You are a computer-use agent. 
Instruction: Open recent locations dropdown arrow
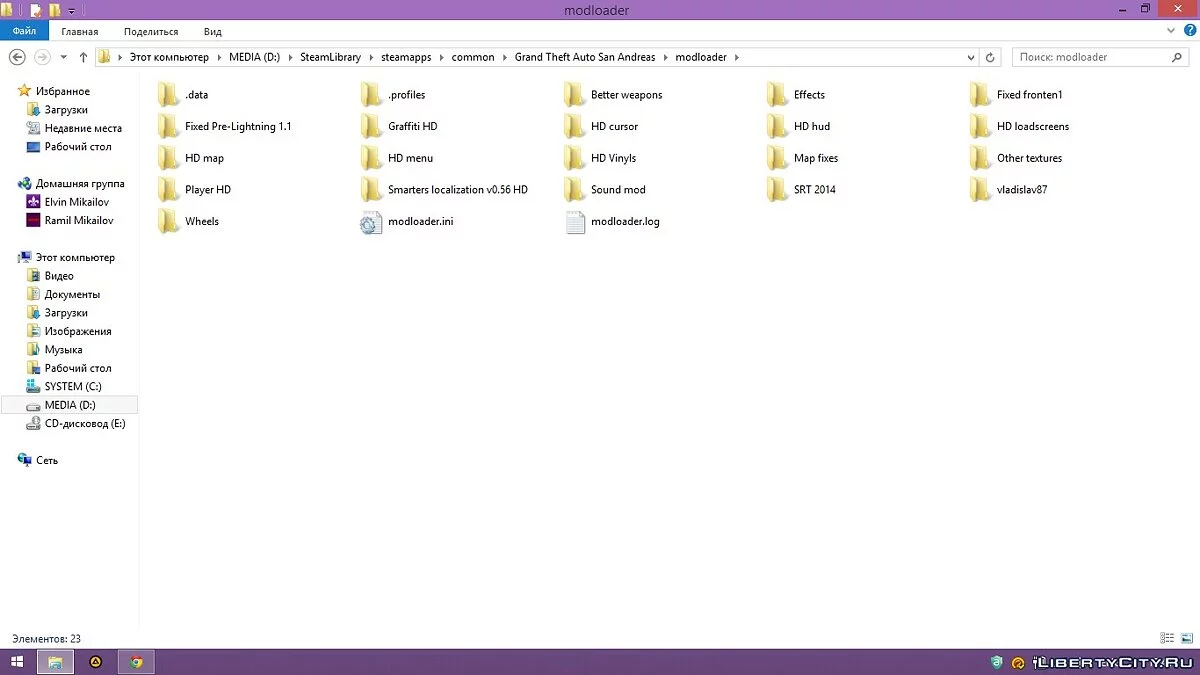click(64, 57)
